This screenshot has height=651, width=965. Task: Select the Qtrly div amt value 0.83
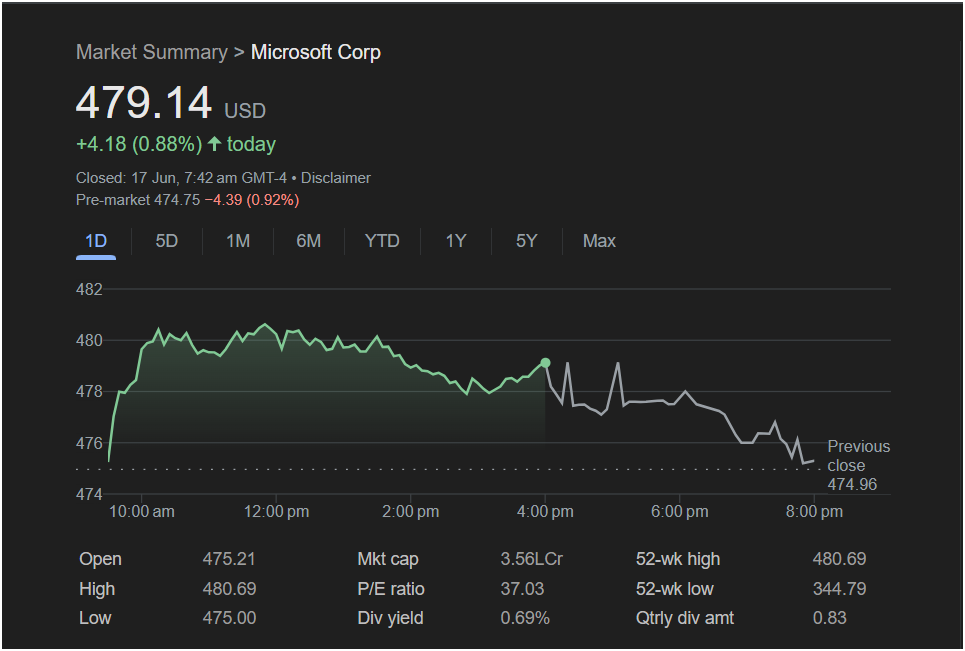click(830, 618)
